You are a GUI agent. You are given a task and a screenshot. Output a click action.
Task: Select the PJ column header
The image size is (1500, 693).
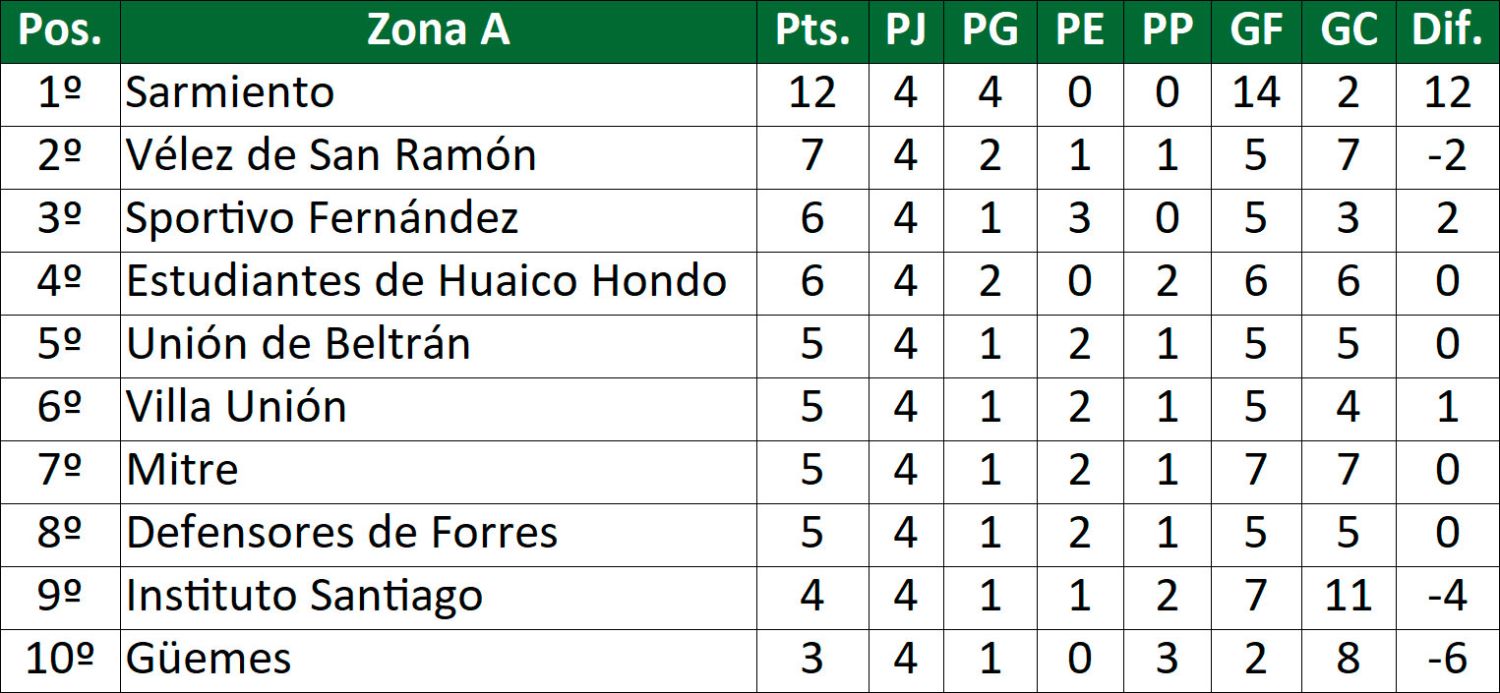click(905, 30)
